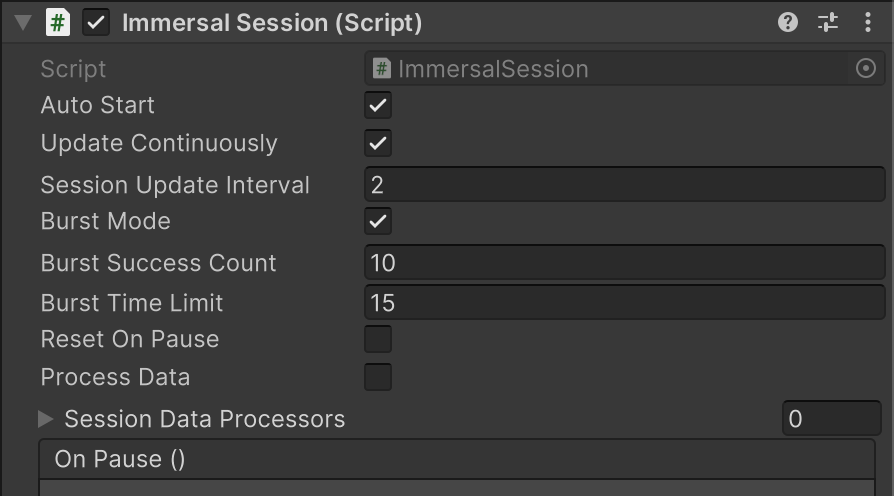Click Session Data Processors size field
Screen dimensions: 894x496
coord(832,418)
